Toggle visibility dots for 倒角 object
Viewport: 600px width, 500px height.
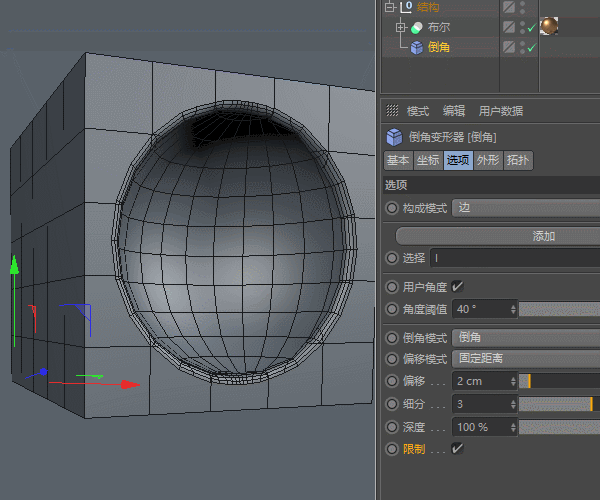coord(522,47)
